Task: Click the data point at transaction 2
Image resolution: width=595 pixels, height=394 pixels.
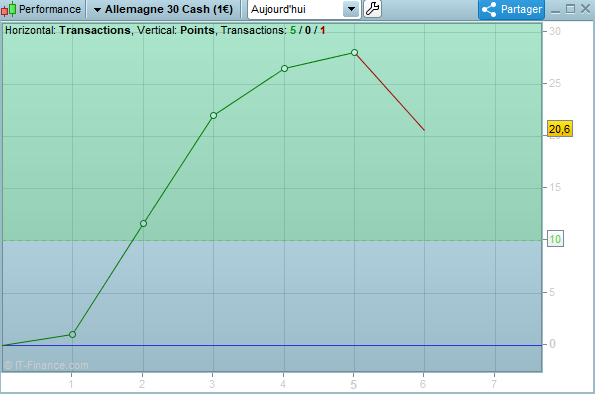Action: tap(143, 224)
